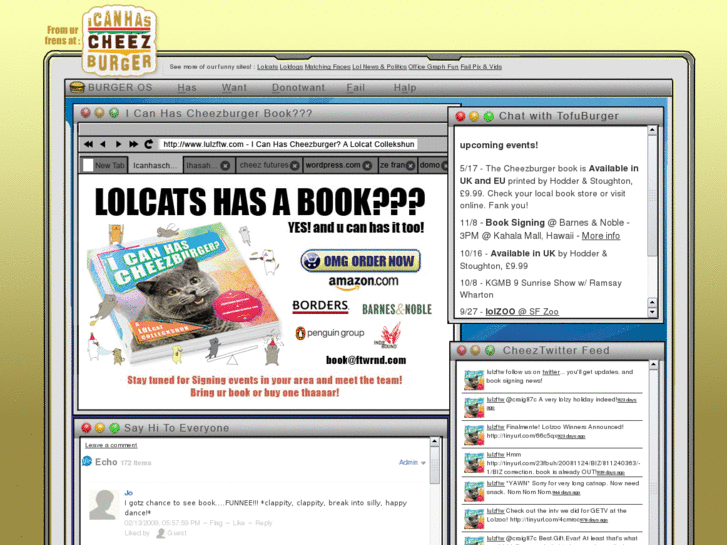
Task: Go forward with the single right arrow
Action: tap(118, 144)
